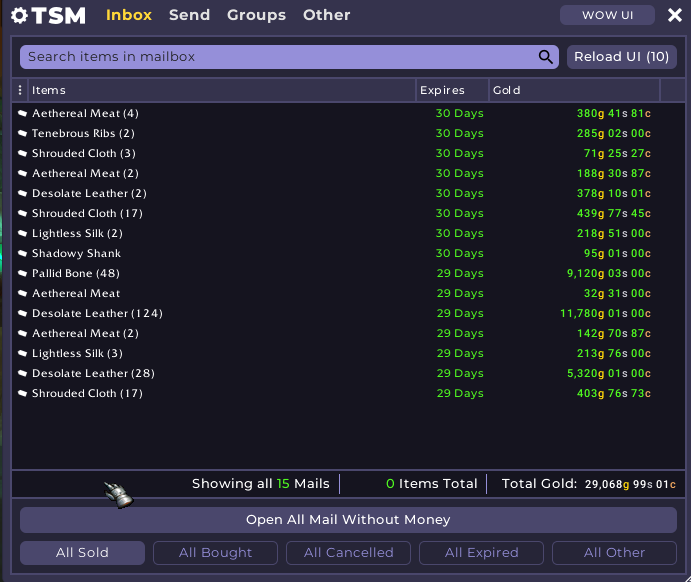
Task: Switch to the Send tab
Action: click(189, 15)
